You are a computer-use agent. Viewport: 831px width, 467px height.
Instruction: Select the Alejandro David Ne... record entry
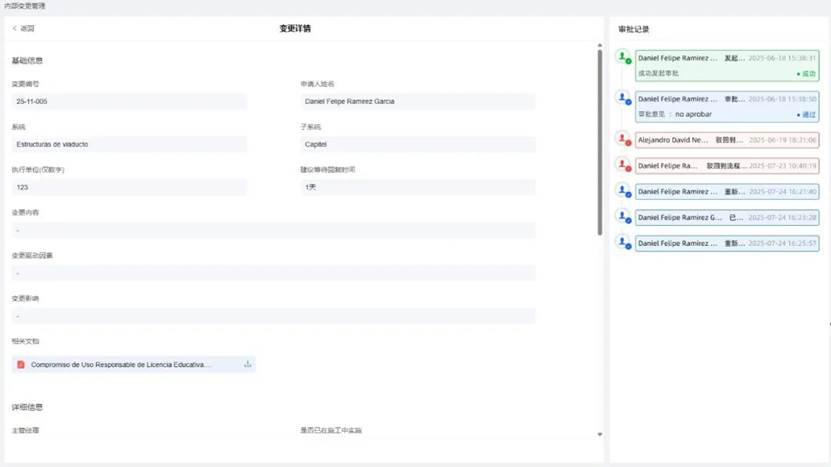[x=727, y=140]
